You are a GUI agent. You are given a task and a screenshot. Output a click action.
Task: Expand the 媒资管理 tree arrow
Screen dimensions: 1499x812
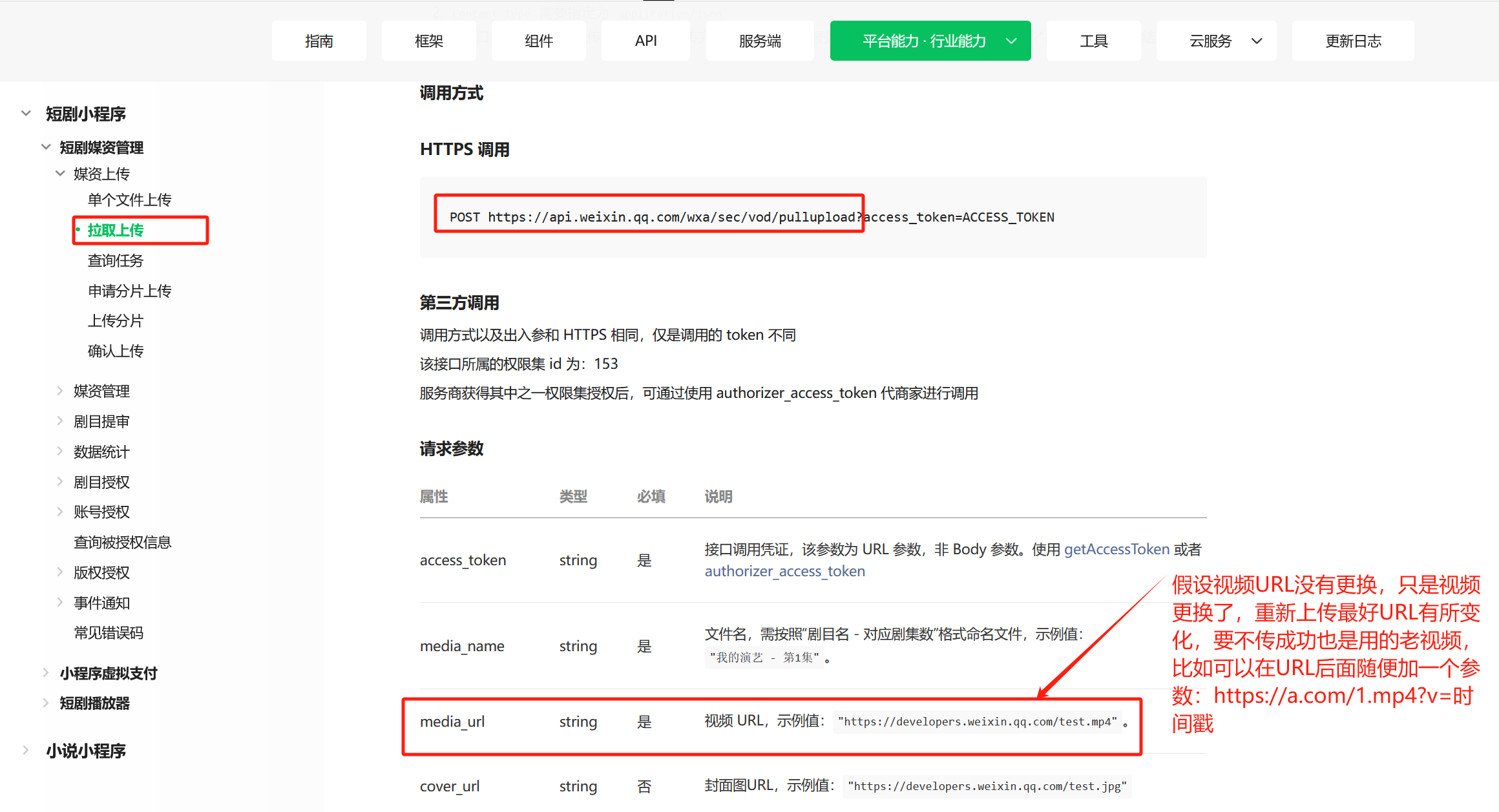60,391
